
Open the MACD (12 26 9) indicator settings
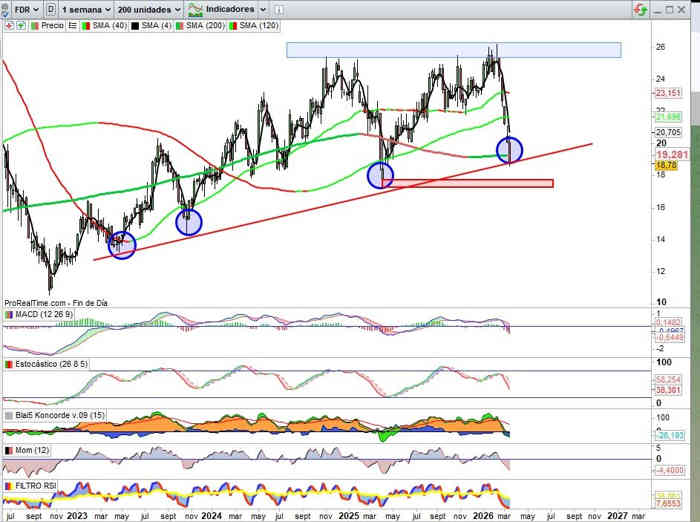point(41,314)
